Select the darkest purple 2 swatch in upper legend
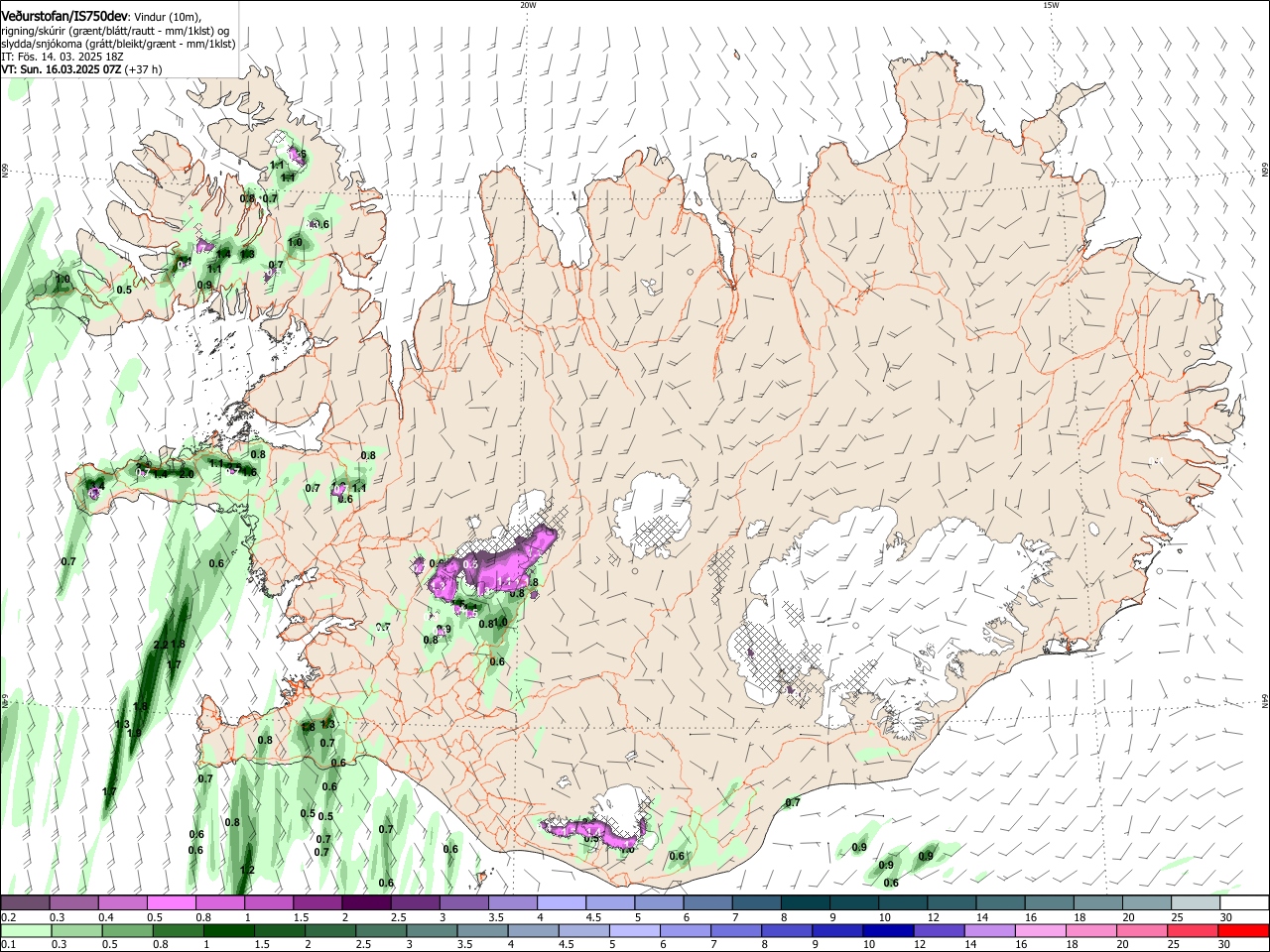Viewport: 1270px width, 952px height. tap(366, 903)
